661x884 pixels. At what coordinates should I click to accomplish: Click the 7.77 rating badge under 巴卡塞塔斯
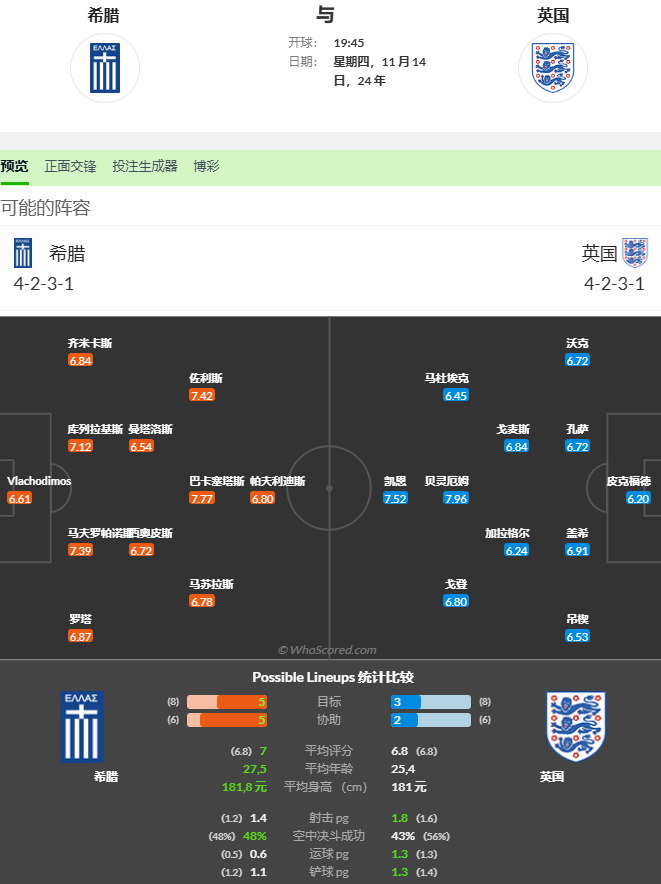point(202,498)
